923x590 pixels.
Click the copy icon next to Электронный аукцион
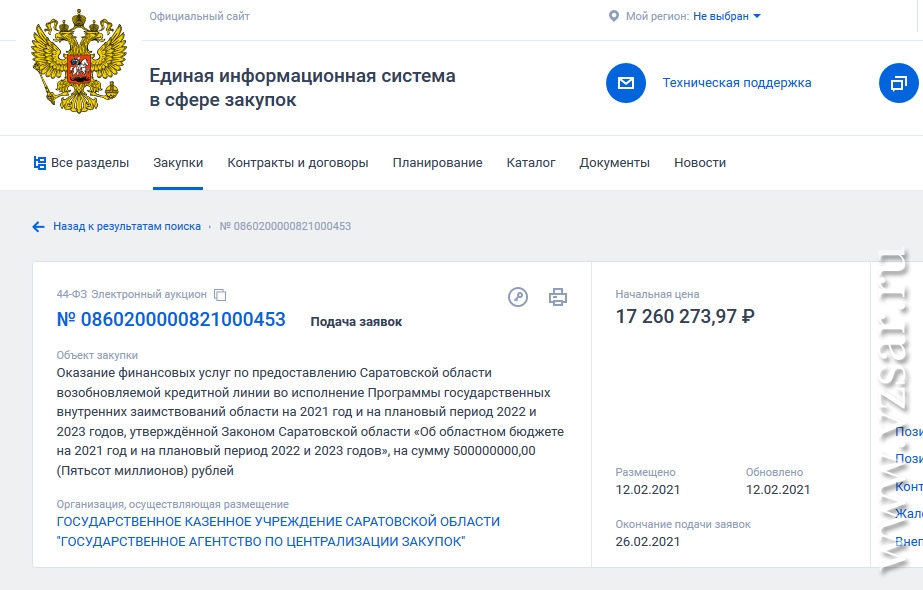click(221, 295)
